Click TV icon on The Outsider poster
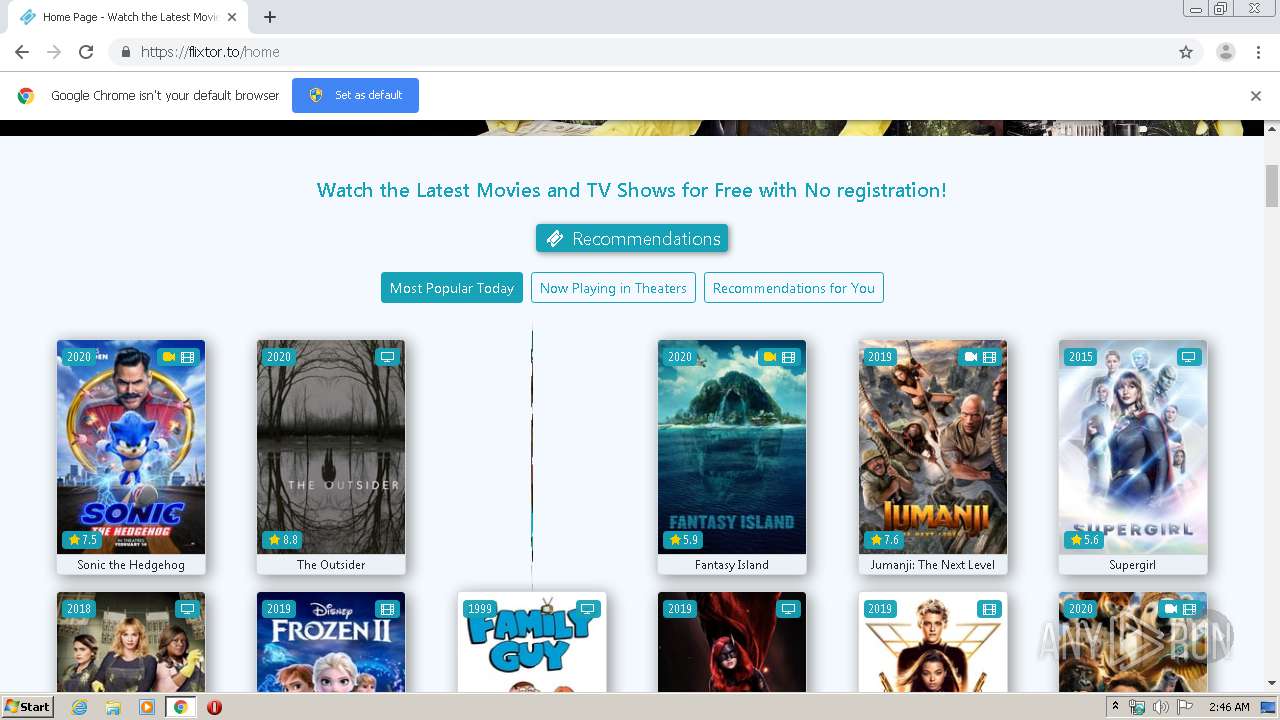The image size is (1280, 720). point(388,357)
